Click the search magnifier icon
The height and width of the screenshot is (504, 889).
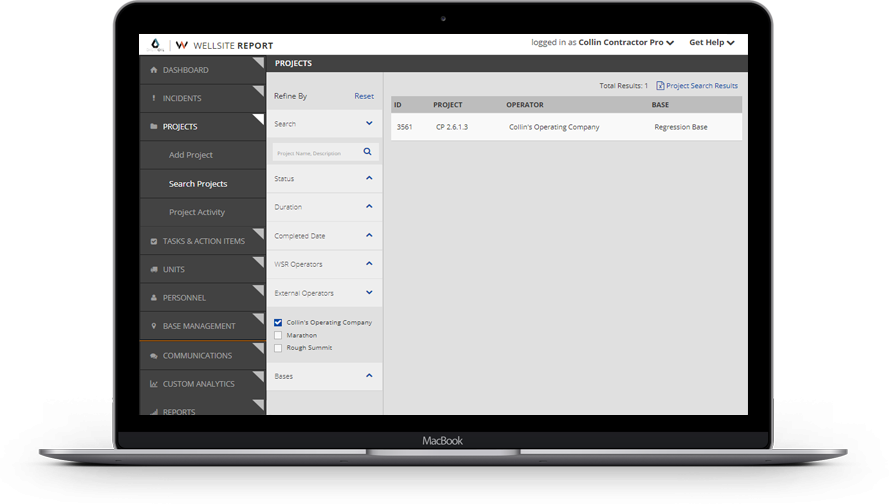point(367,151)
